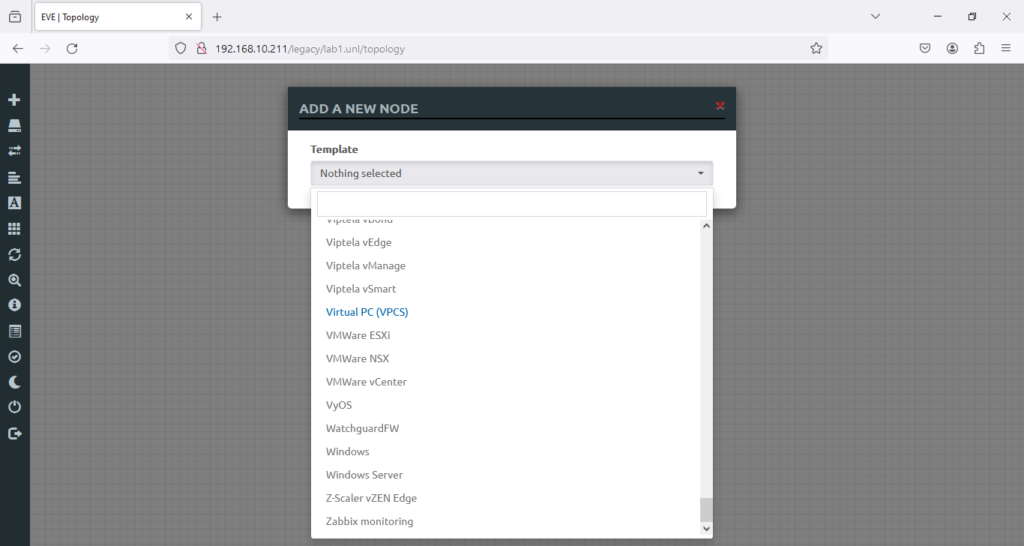Click the template search input field

[511, 204]
